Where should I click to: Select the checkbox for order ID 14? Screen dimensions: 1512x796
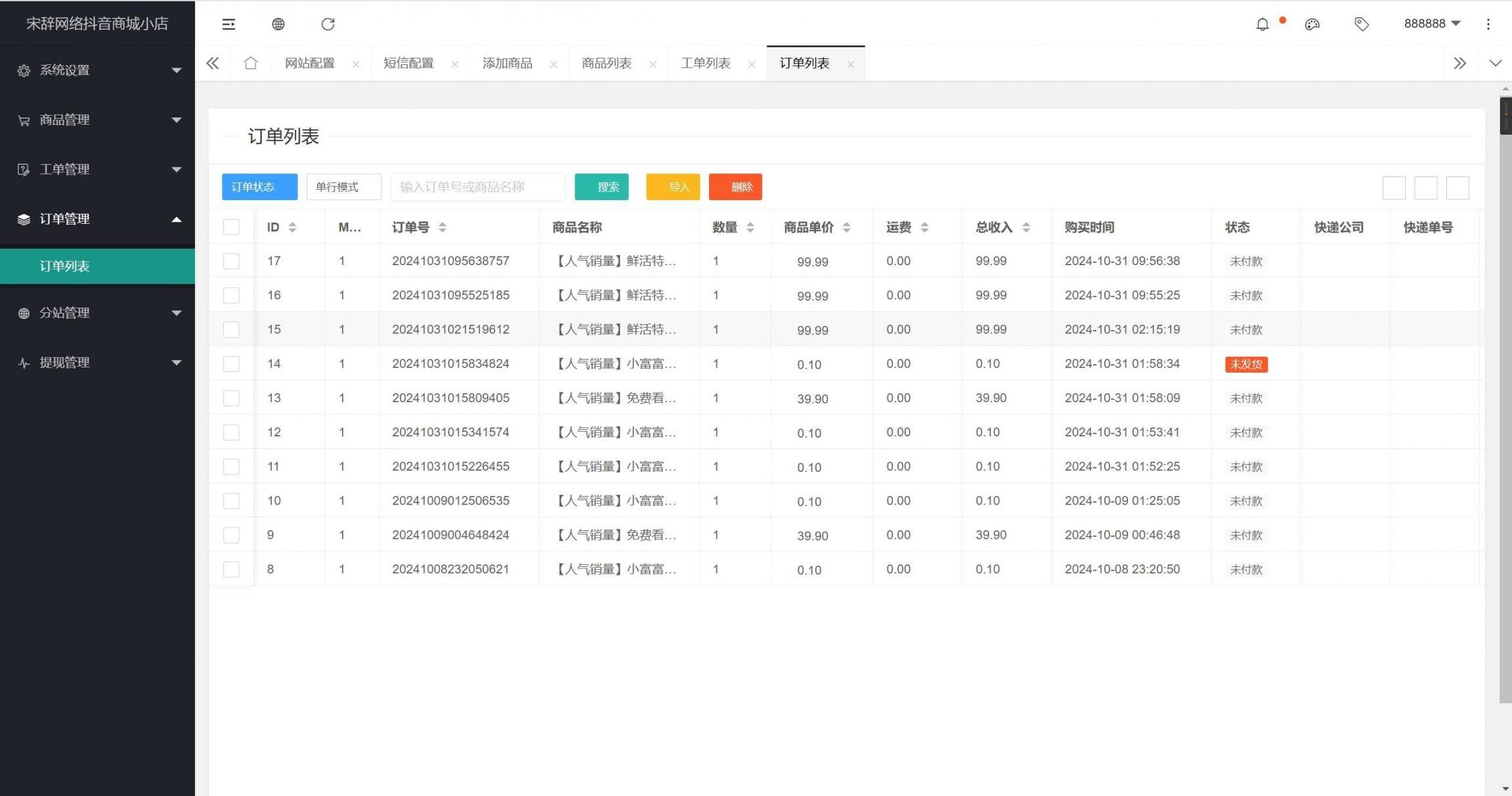point(231,364)
